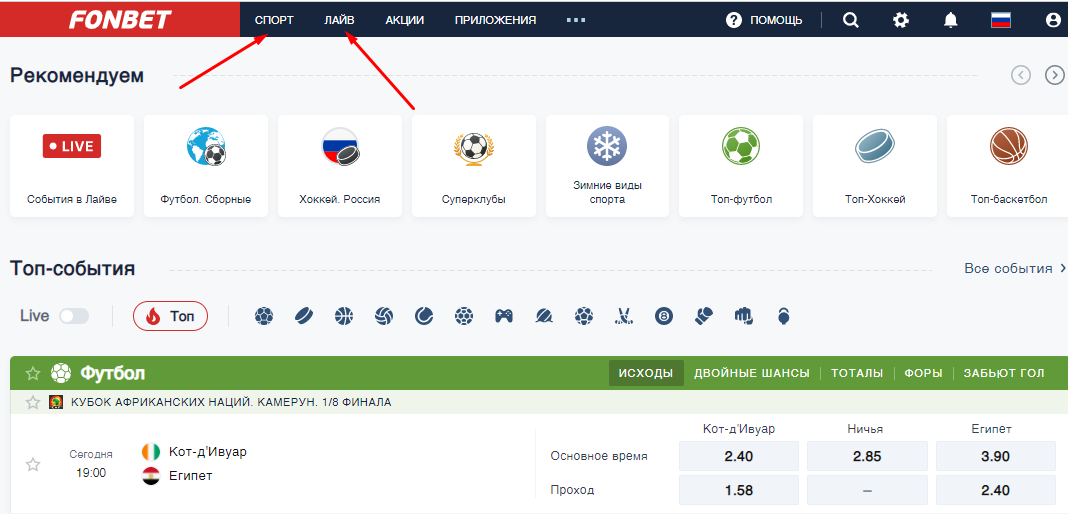Image resolution: width=1068 pixels, height=514 pixels.
Task: Filter top events by basketball icon
Action: tap(344, 316)
